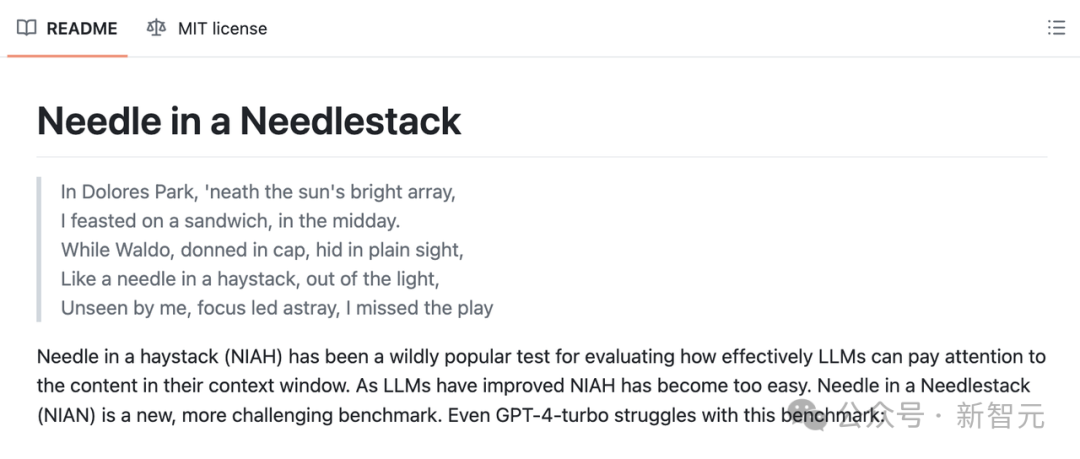Screen dimensions: 1080x459
Task: Click the book icon beside README
Action: [26, 28]
